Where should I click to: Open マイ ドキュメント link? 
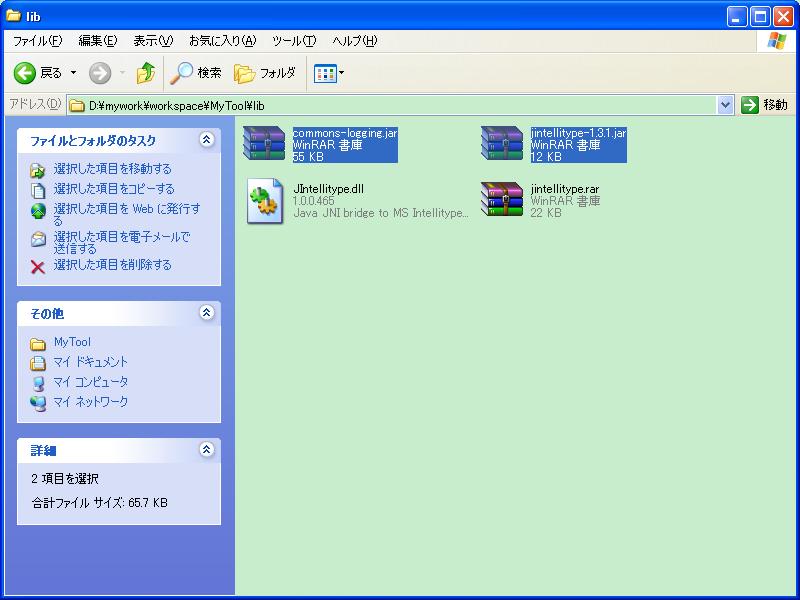coord(91,362)
